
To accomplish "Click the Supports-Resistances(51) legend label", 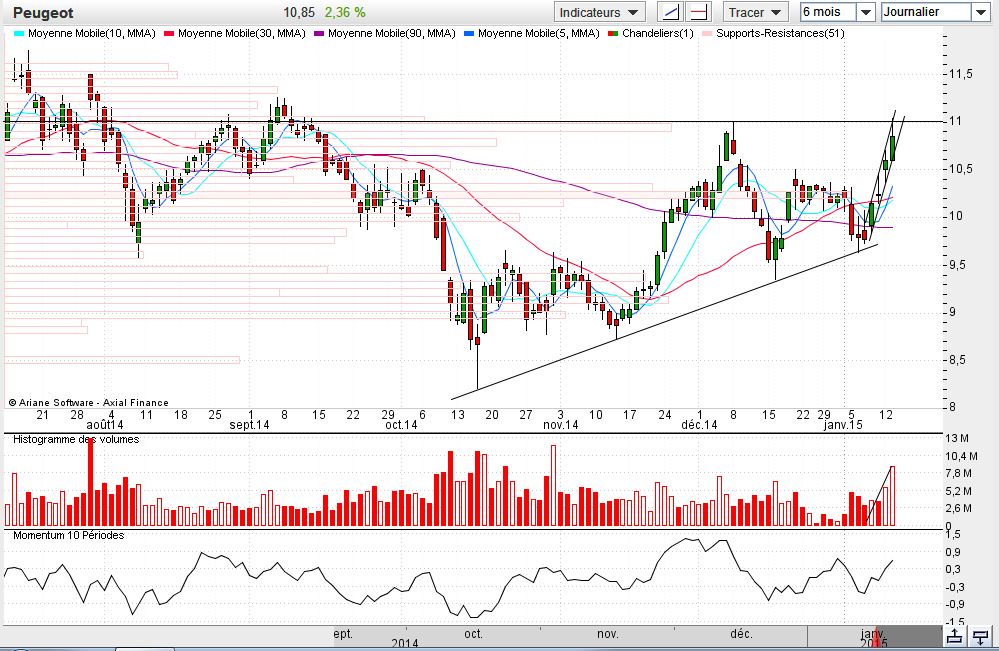I will pos(780,33).
